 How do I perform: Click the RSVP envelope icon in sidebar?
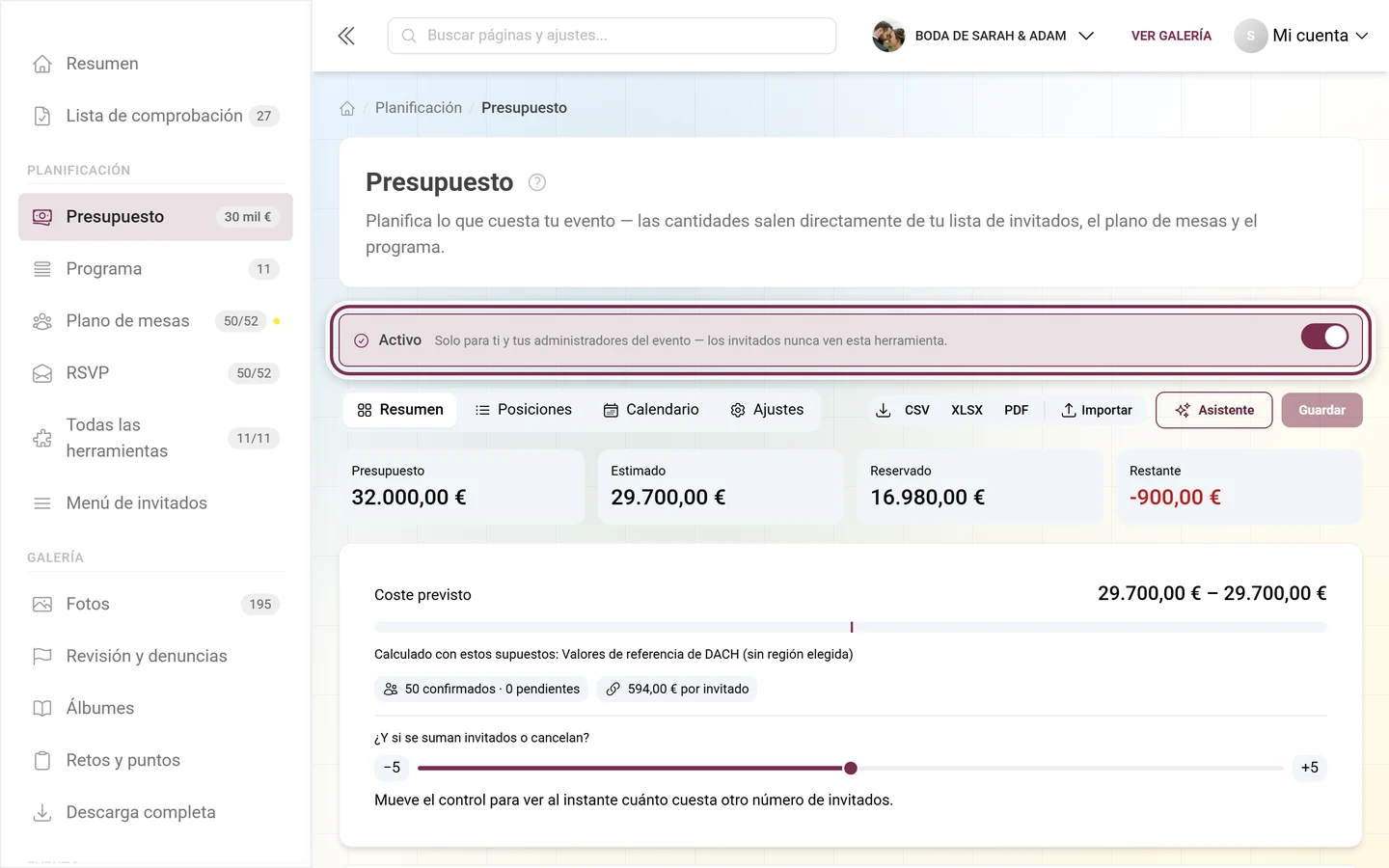click(x=42, y=373)
